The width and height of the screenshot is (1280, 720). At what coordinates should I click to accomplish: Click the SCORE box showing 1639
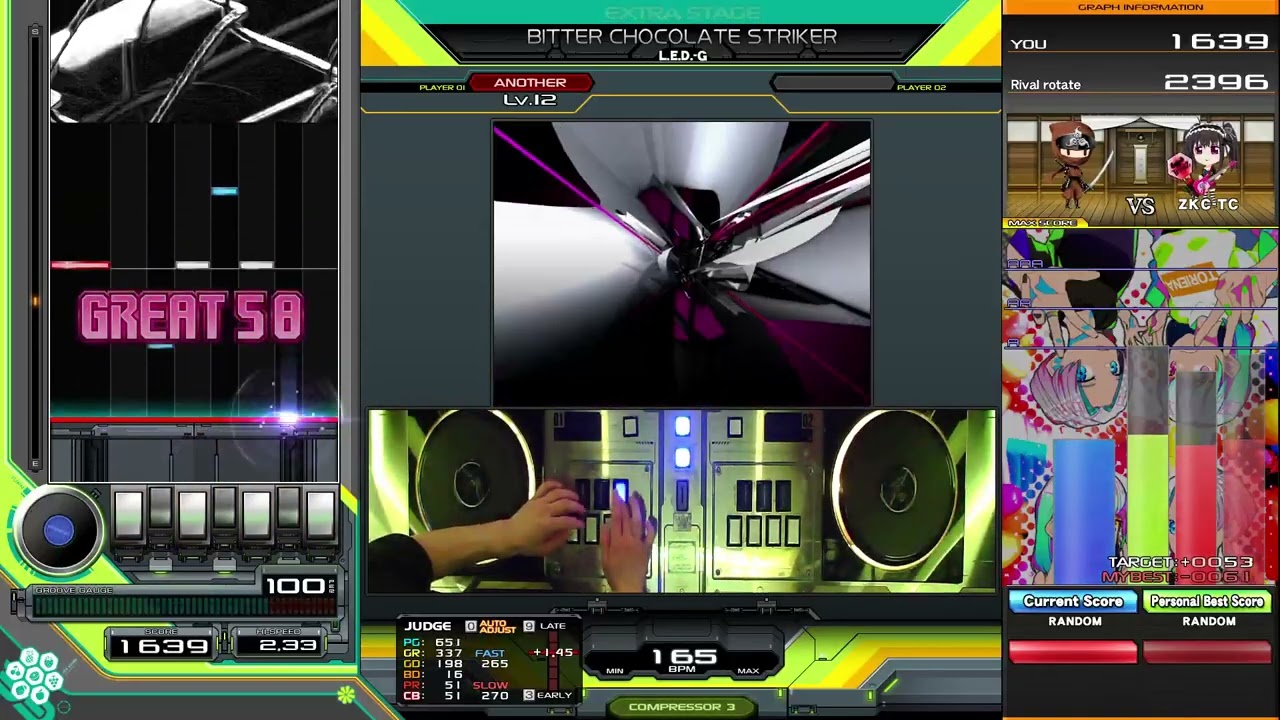163,645
